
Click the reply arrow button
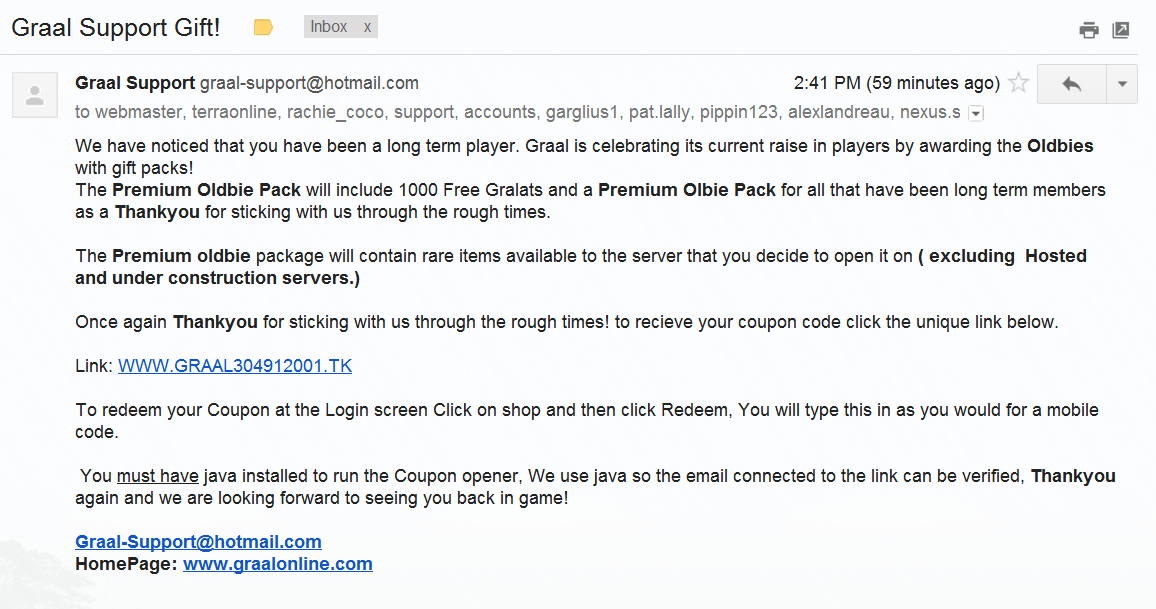click(1072, 84)
